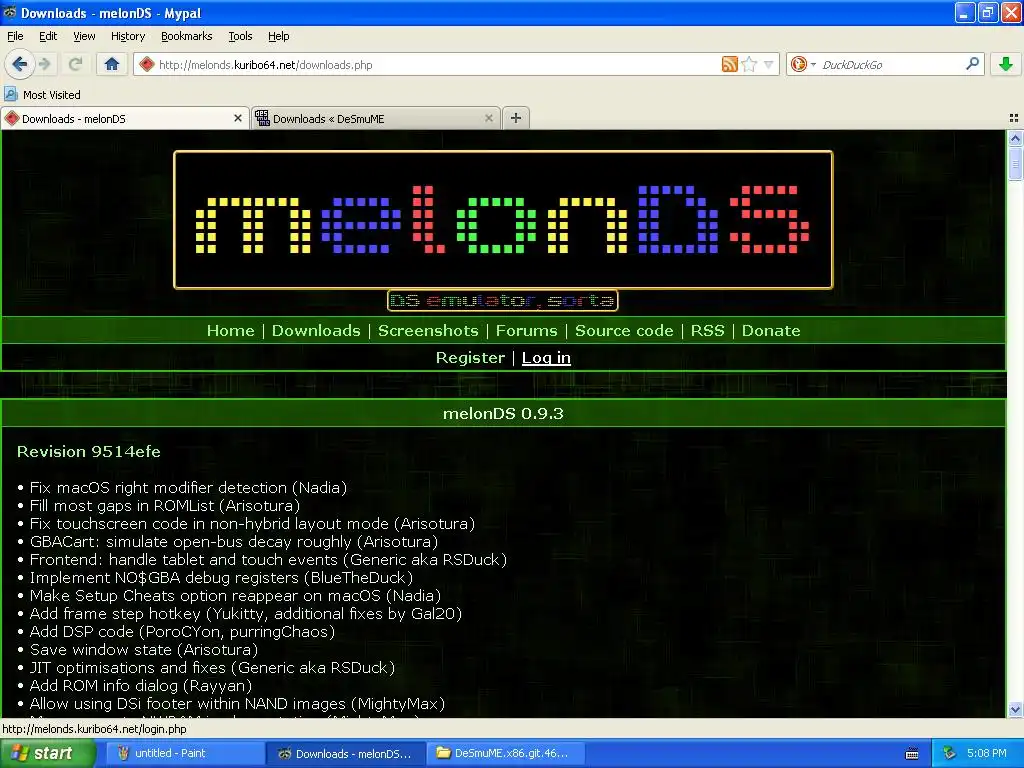
Task: Click the 'melonDS 0.9.3' heading
Action: (x=503, y=413)
